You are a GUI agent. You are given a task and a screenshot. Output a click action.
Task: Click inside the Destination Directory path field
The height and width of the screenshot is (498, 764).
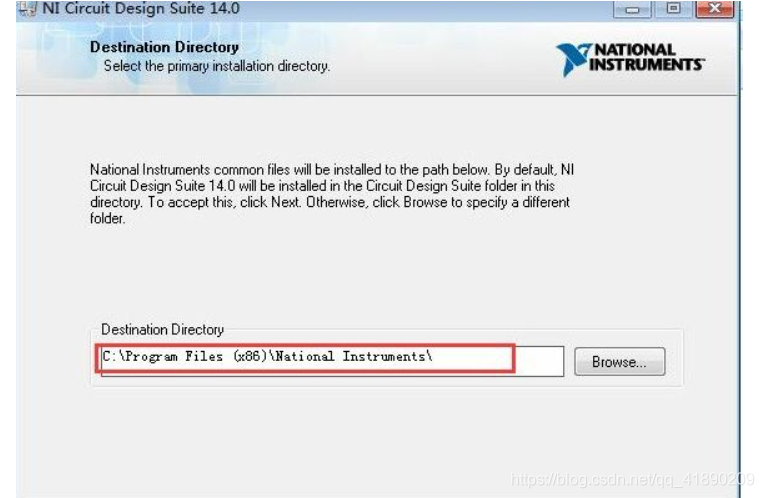[x=332, y=361]
